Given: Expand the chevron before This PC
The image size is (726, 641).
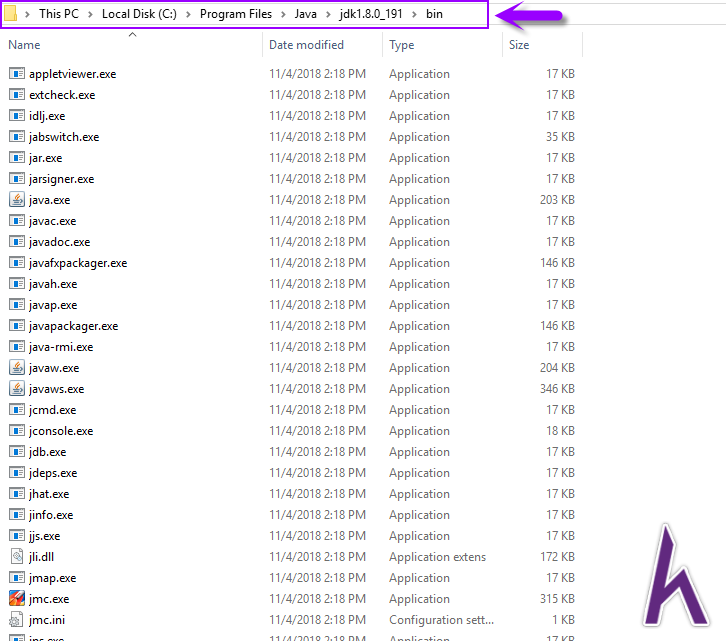Looking at the screenshot, I should 27,14.
